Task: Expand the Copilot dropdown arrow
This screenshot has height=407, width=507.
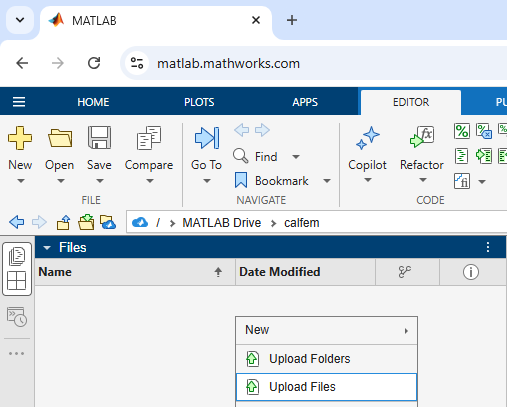Action: click(368, 180)
